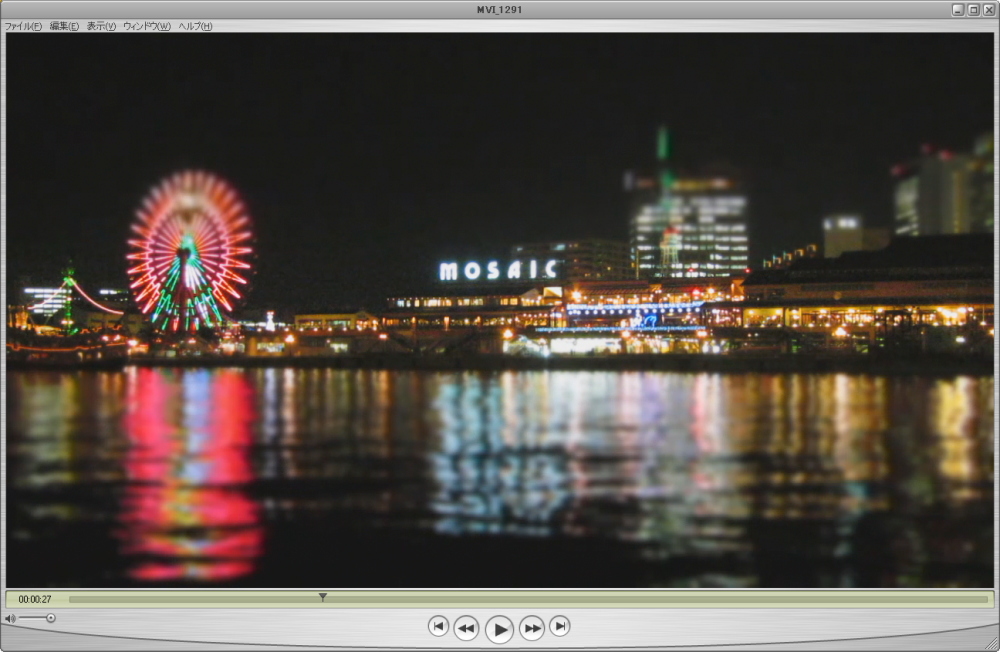This screenshot has width=1000, height=652.
Task: Click the timeline track past the playhead
Action: click(657, 599)
